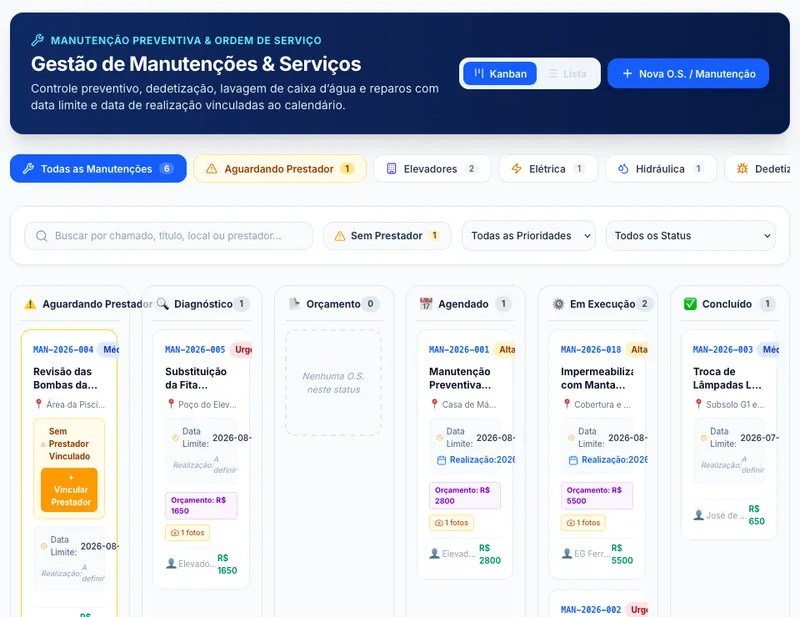
Task: Click Alta priority badge on MAN-2026-001
Action: (x=506, y=350)
